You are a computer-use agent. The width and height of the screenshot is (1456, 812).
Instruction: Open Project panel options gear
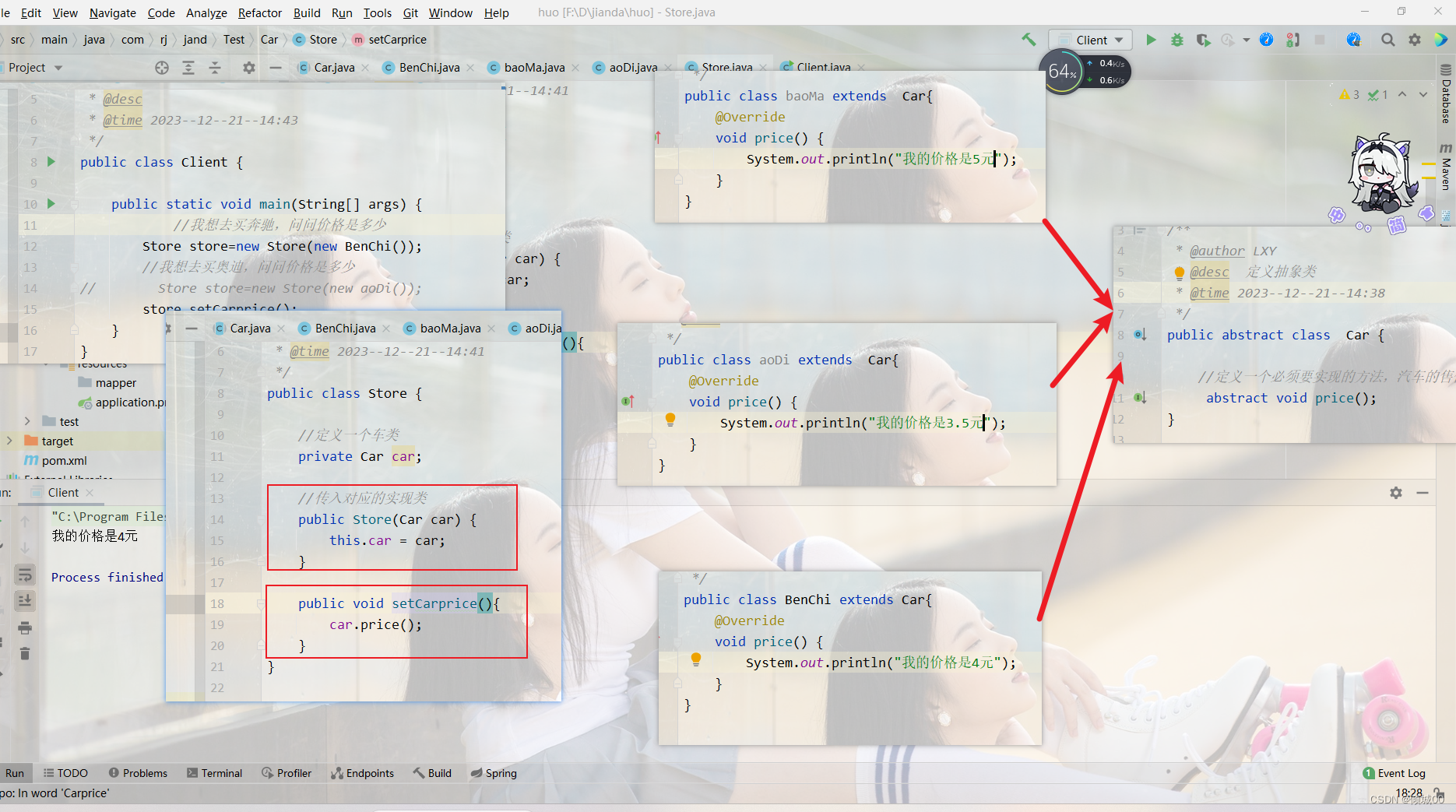point(248,68)
